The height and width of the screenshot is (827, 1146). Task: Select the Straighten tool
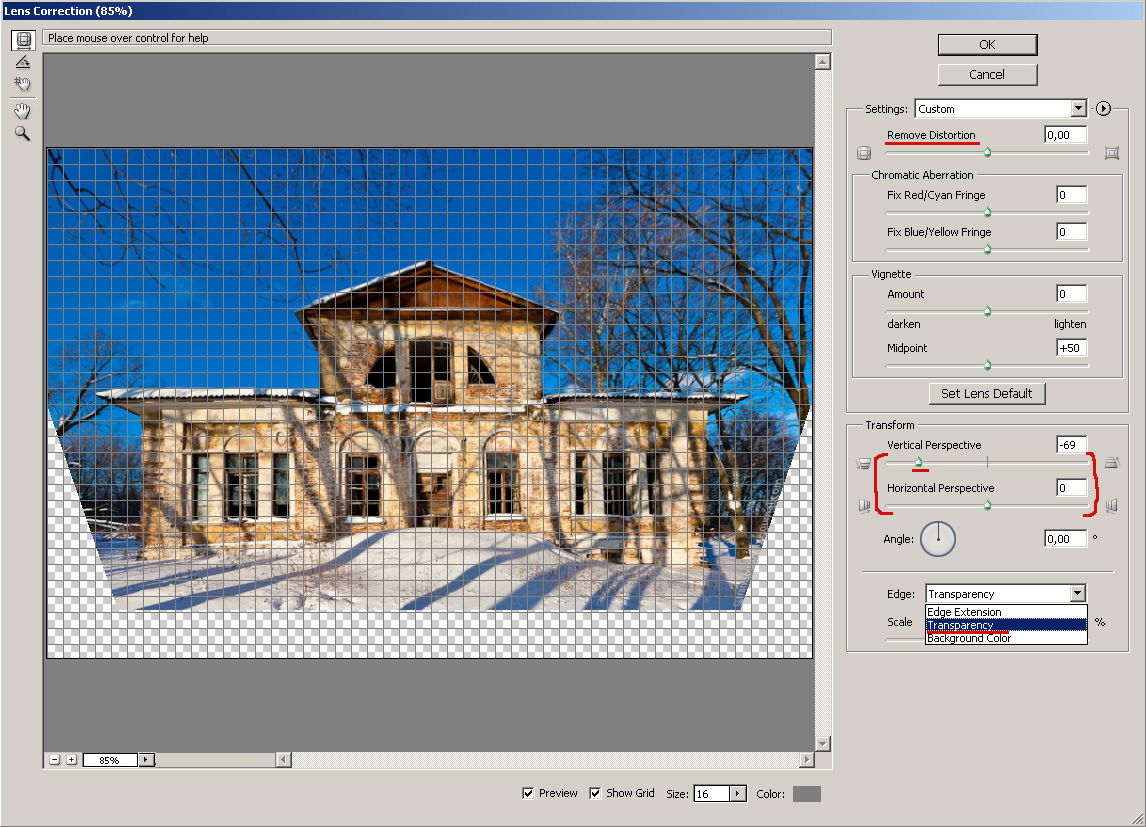tap(23, 62)
